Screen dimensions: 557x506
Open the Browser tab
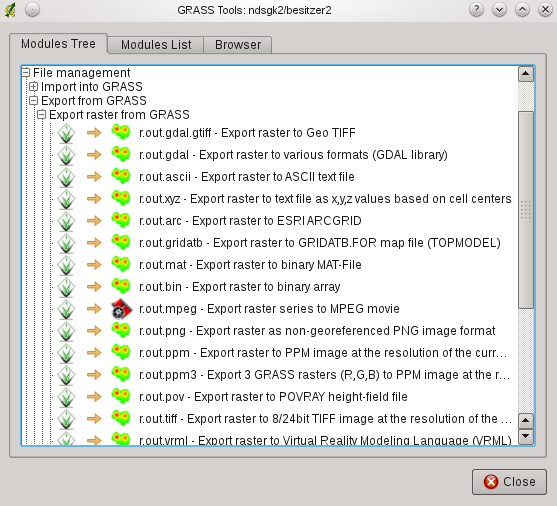pyautogui.click(x=238, y=45)
